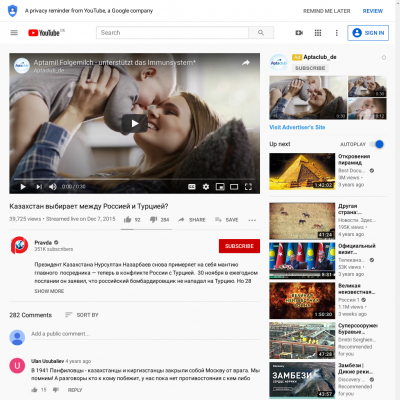Viewport: 400px width, 400px height.
Task: Open the 47:28 construction video thumbnail
Action: [302, 341]
